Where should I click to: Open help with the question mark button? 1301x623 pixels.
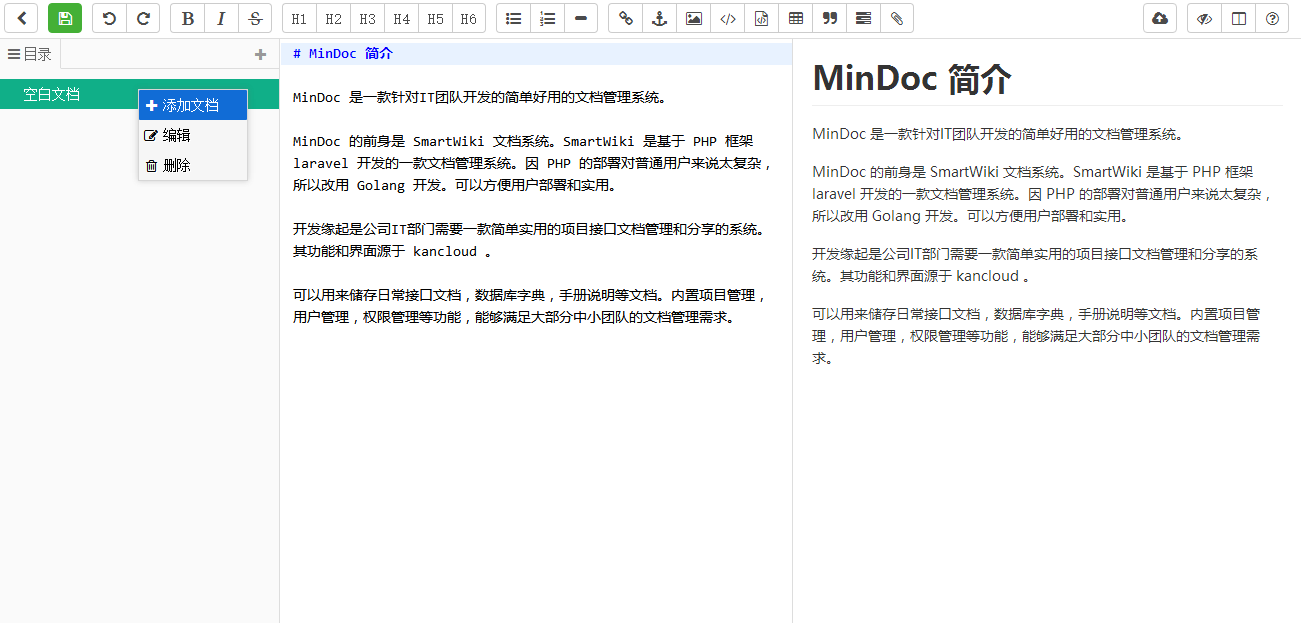coord(1271,18)
